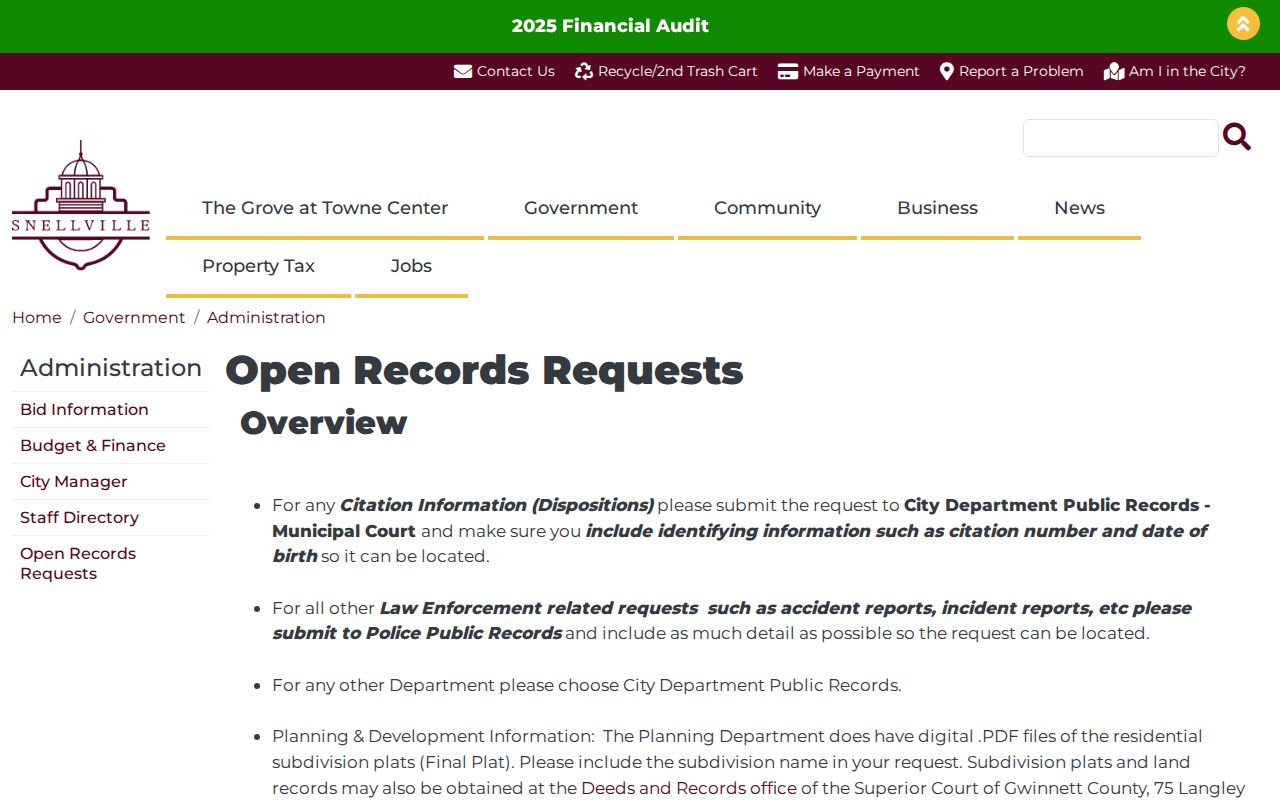The width and height of the screenshot is (1280, 800).
Task: Open Recycle/2nd Trash Cart link
Action: pyautogui.click(x=678, y=71)
